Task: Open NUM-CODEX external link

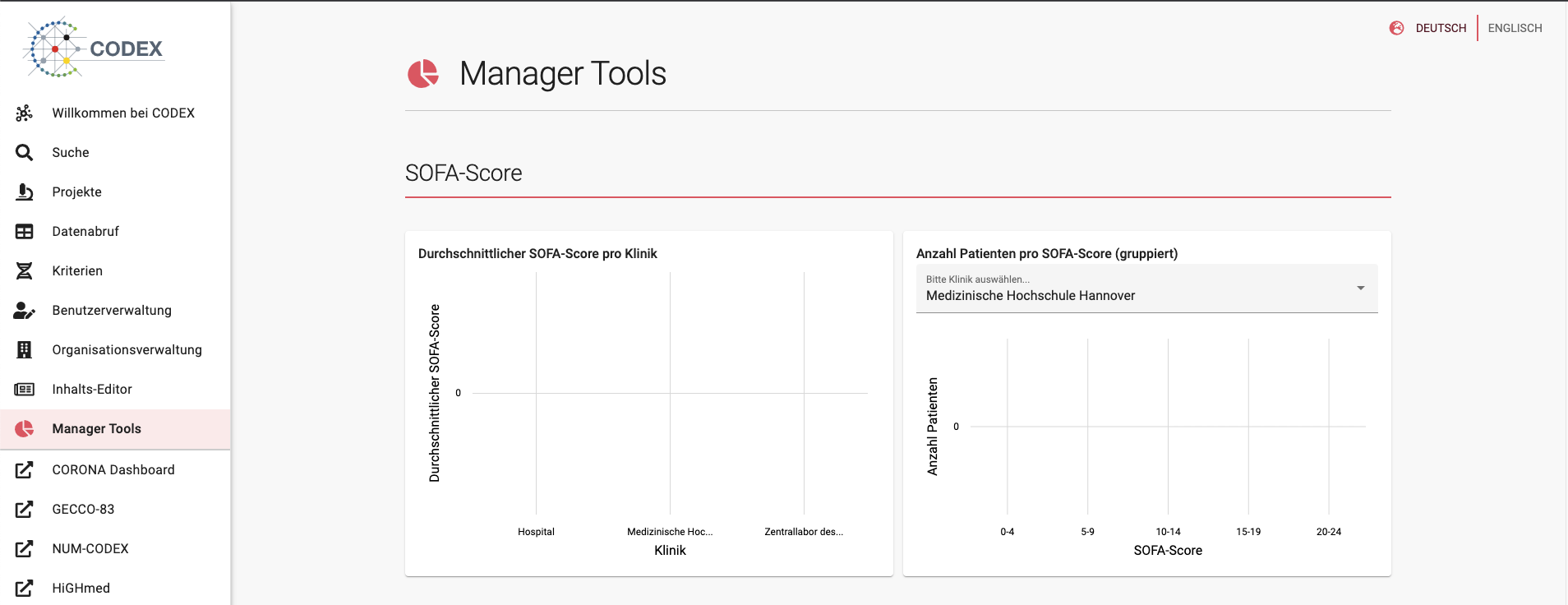Action: (x=115, y=549)
